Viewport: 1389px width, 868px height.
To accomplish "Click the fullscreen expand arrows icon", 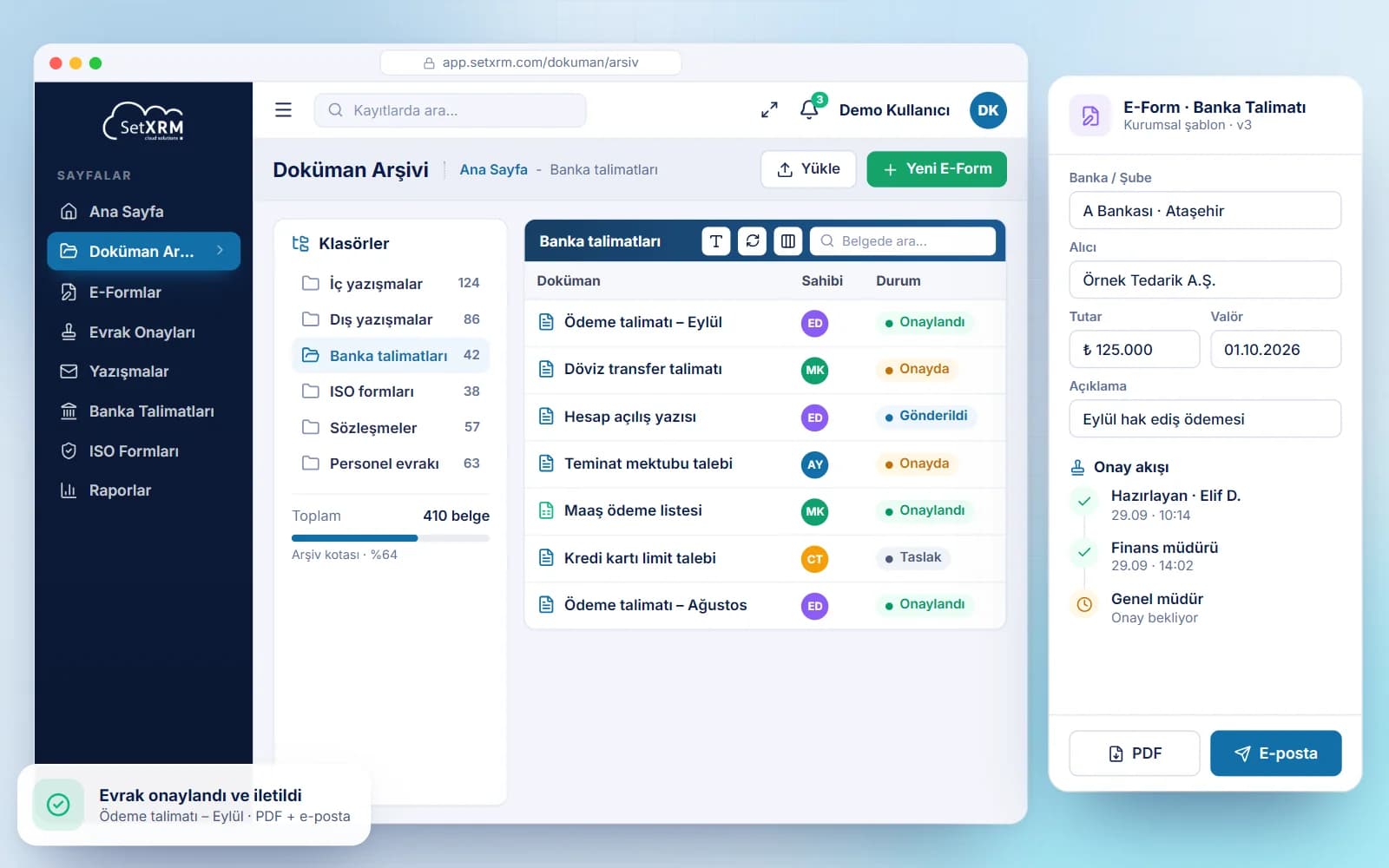I will point(769,110).
